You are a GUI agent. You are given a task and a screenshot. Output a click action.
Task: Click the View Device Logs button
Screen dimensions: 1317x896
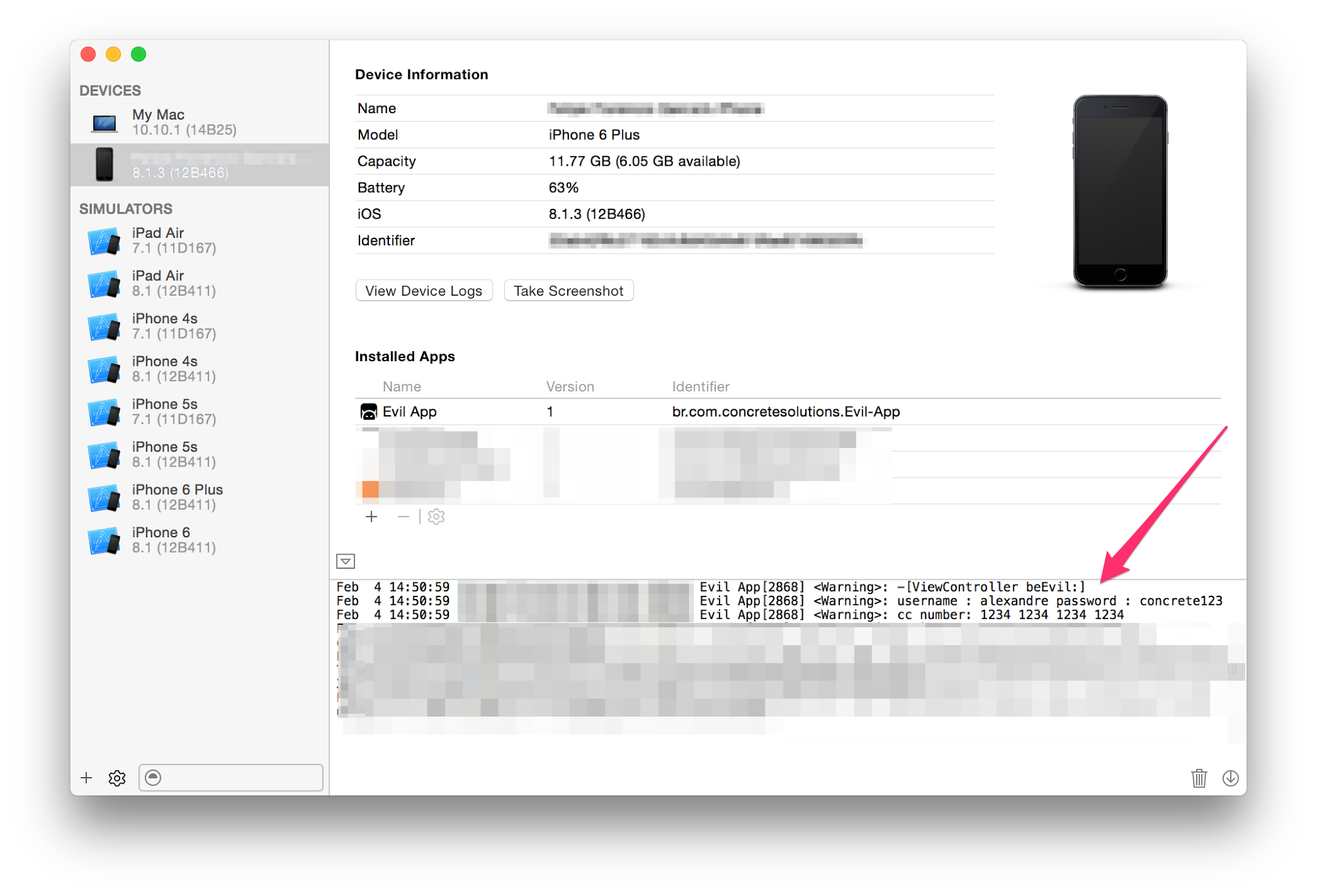(x=424, y=291)
